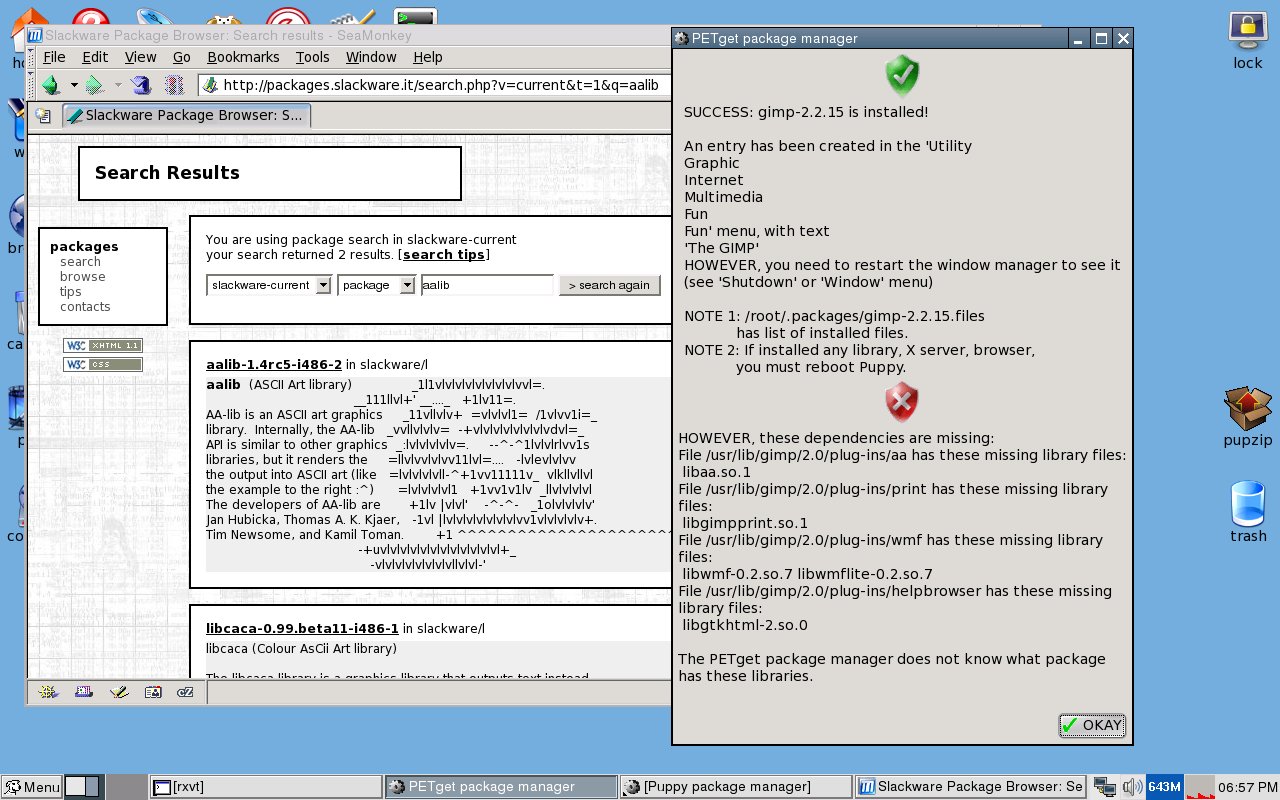The width and height of the screenshot is (1280, 800).
Task: Click the 'Search Results' heading text
Action: (167, 173)
